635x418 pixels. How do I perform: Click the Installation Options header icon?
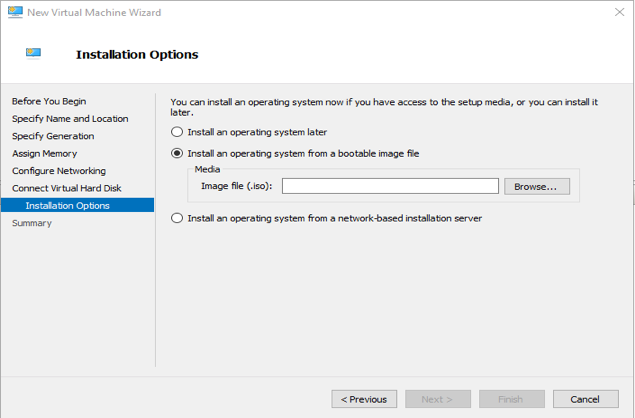pyautogui.click(x=34, y=54)
